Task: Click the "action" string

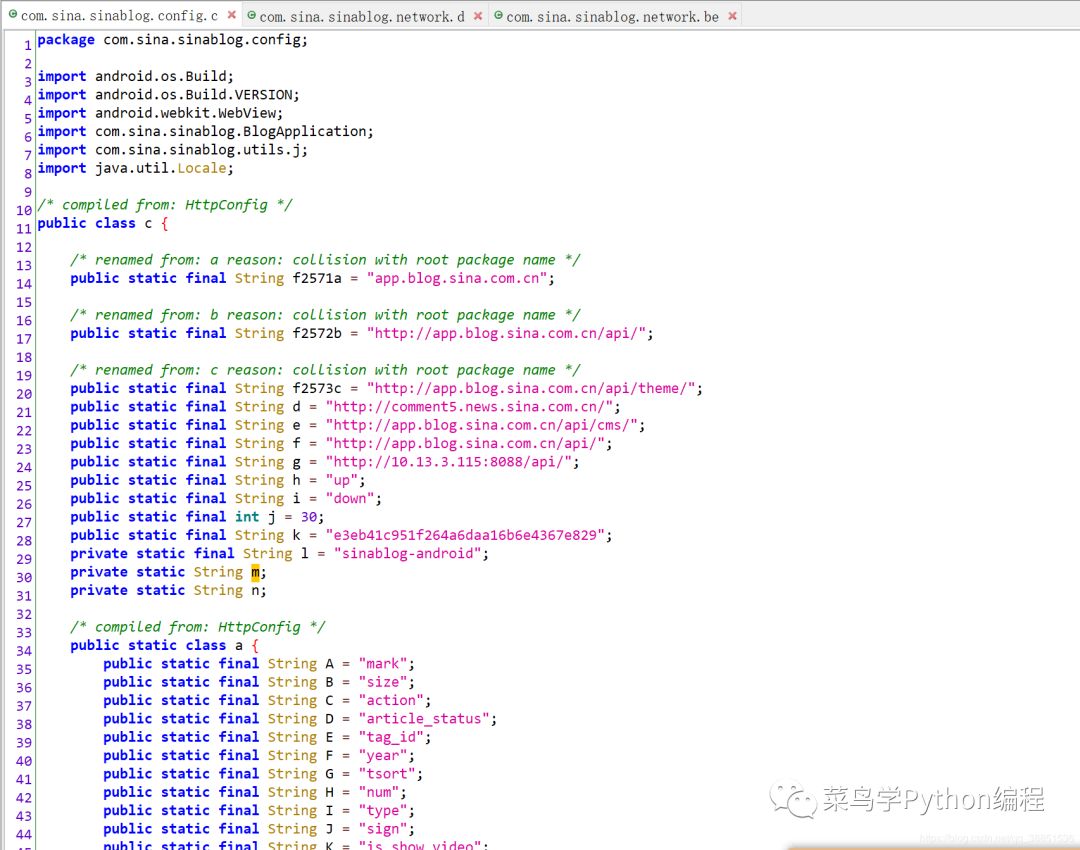Action: click(x=391, y=701)
